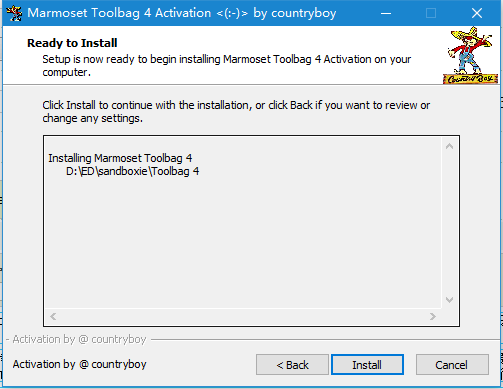The image size is (503, 389).
Task: Click the scroll right arrow in summary box
Action: [433, 316]
